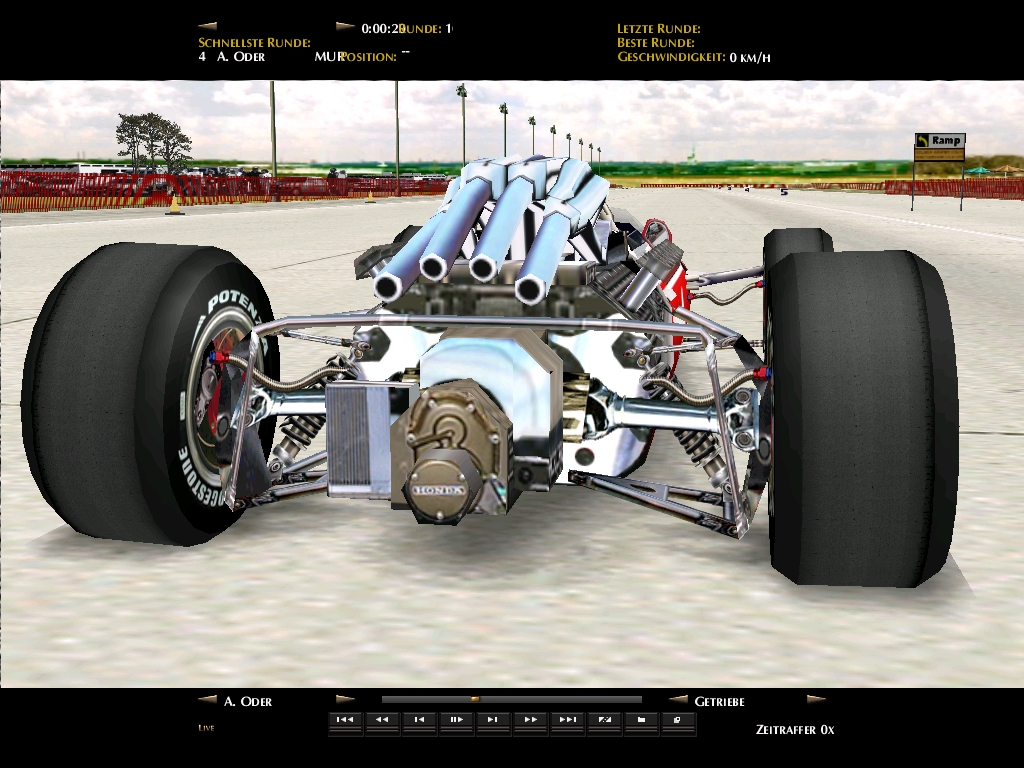The width and height of the screenshot is (1024, 768).
Task: Click the orange replay position marker
Action: click(475, 700)
